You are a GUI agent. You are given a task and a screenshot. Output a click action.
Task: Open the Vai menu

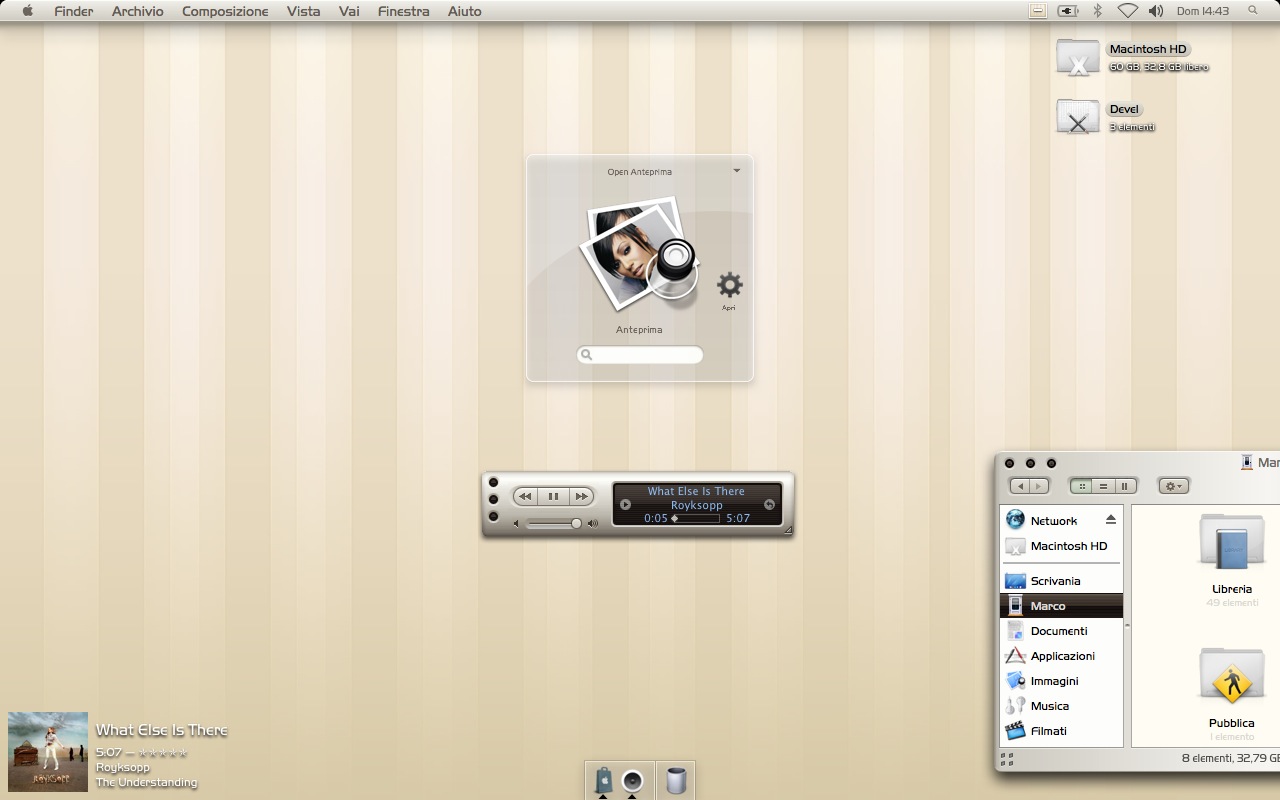pyautogui.click(x=349, y=11)
